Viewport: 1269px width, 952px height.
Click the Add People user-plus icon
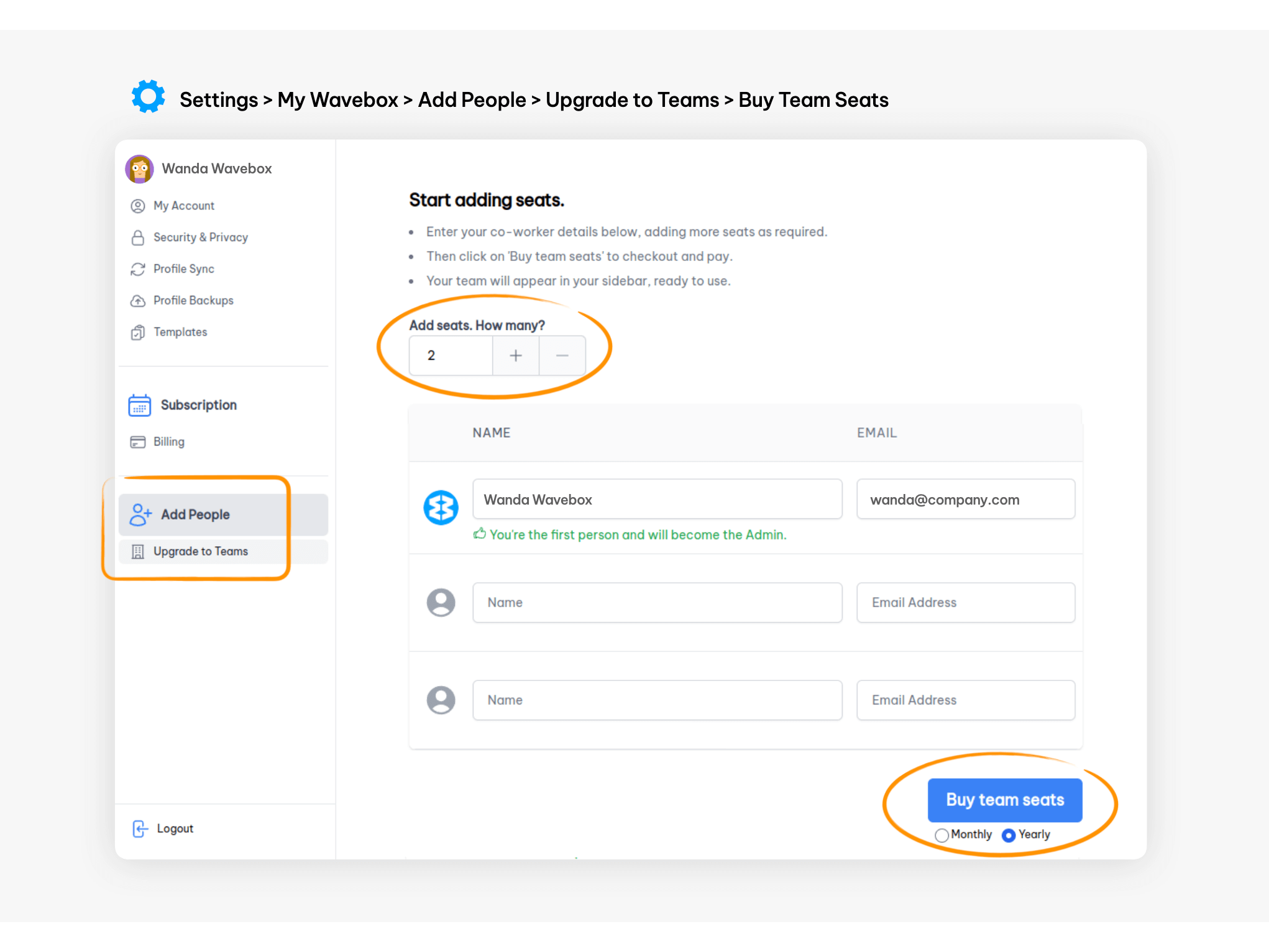(x=140, y=515)
